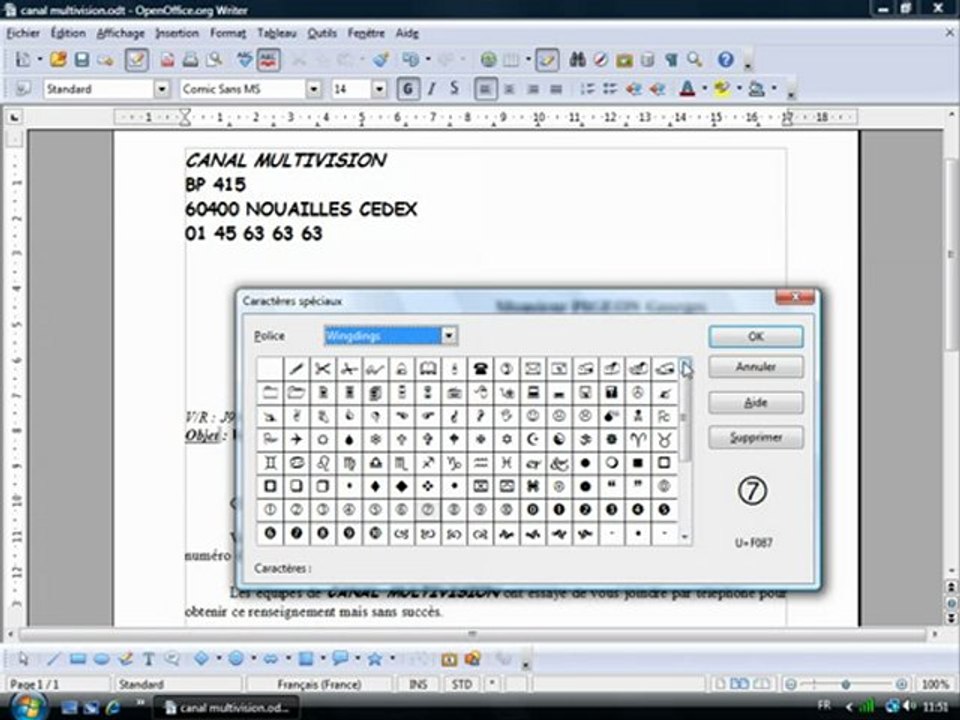Pick the scissors symbol in the character grid
The height and width of the screenshot is (720, 960).
tap(323, 369)
